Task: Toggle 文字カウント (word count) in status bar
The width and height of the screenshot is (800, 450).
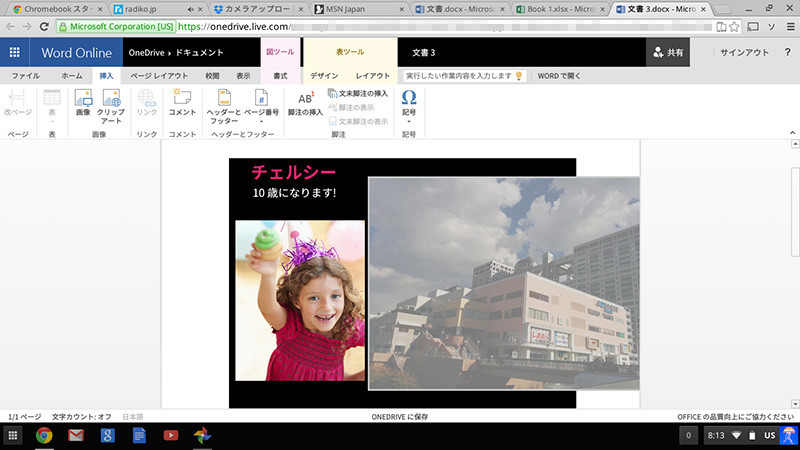Action: 82,416
